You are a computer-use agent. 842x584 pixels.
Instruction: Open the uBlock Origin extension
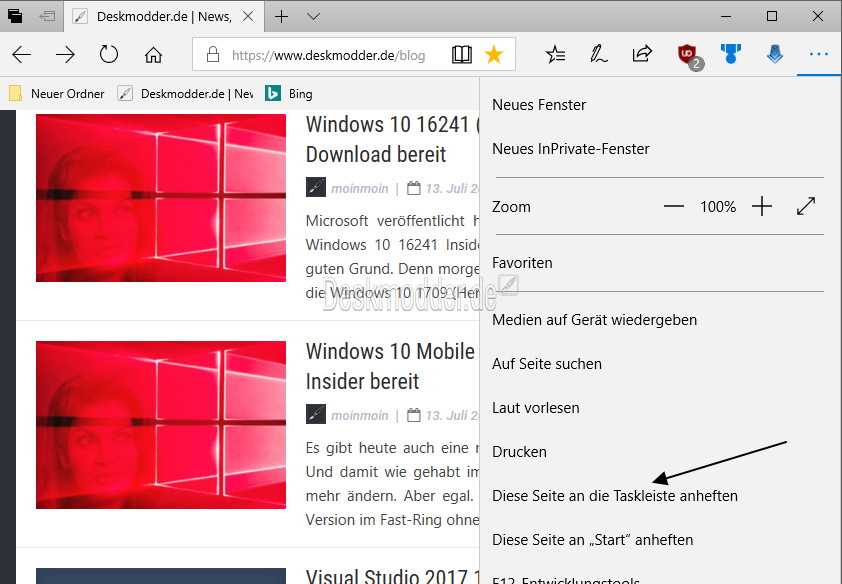click(689, 56)
